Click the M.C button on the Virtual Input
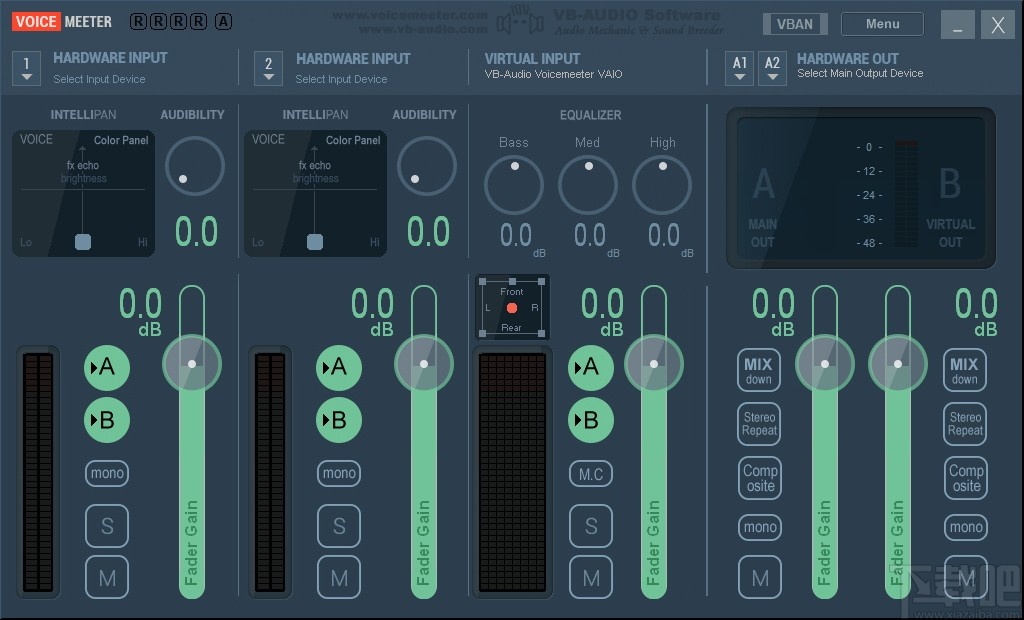Viewport: 1024px width, 620px height. point(591,473)
